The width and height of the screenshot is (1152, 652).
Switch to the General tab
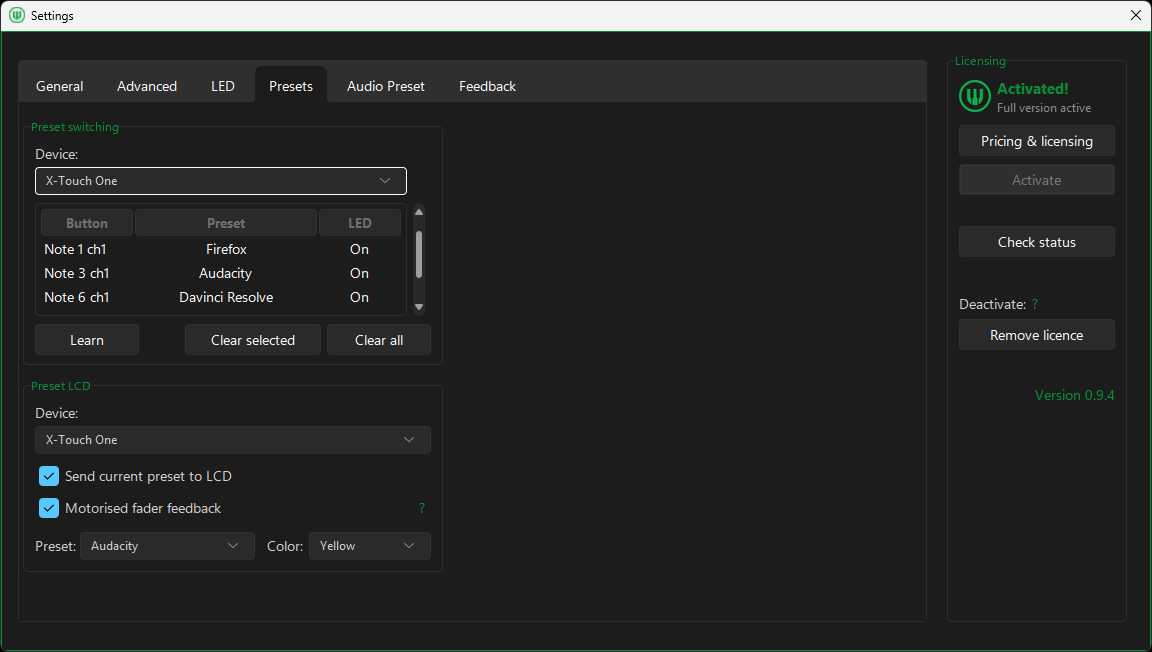(x=60, y=86)
